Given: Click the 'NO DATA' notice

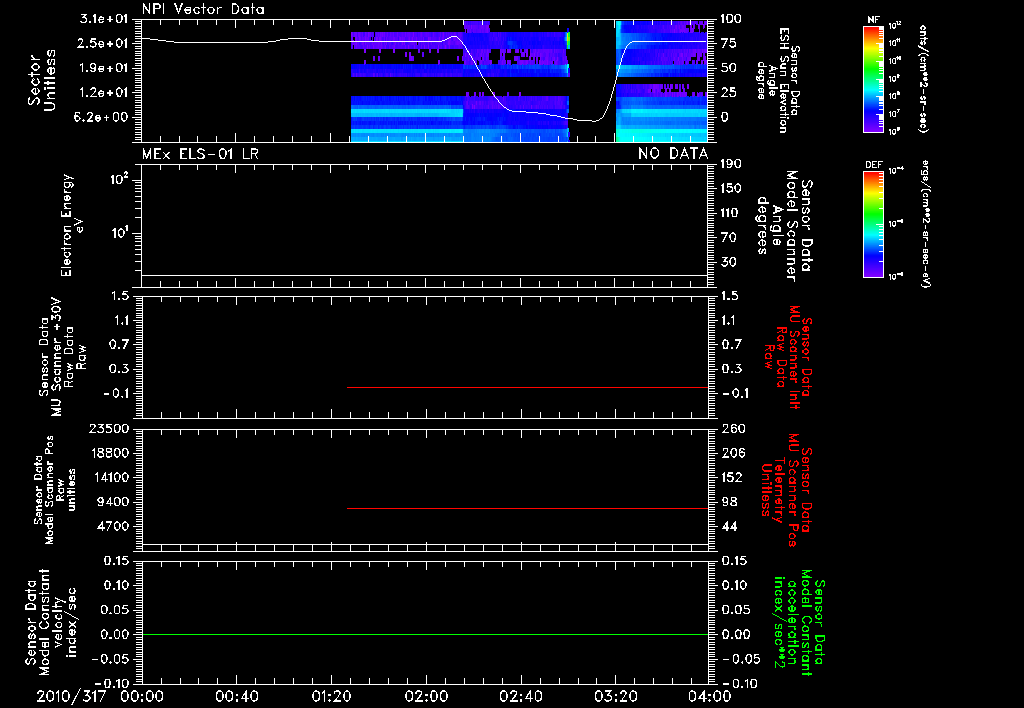Looking at the screenshot, I should pyautogui.click(x=673, y=154).
